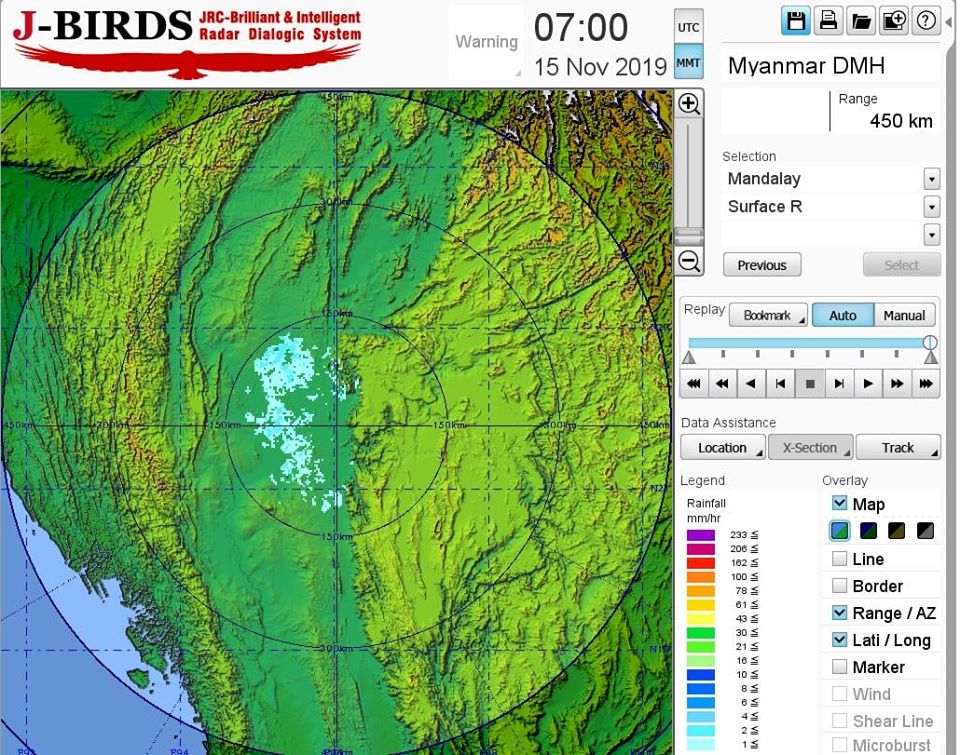Click the Location data assistance button
Screen dimensions: 960x755
[x=723, y=448]
